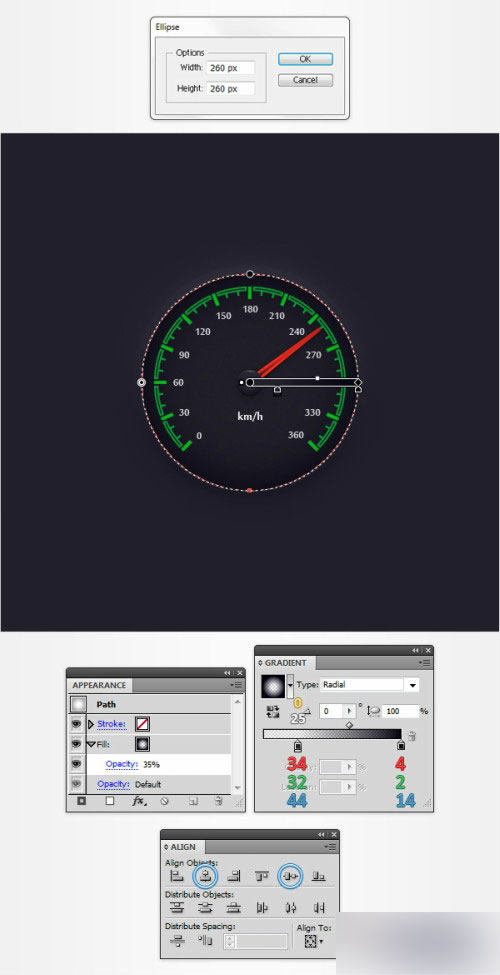
Task: Click Vertical Distribute Space icon
Action: pos(177,941)
